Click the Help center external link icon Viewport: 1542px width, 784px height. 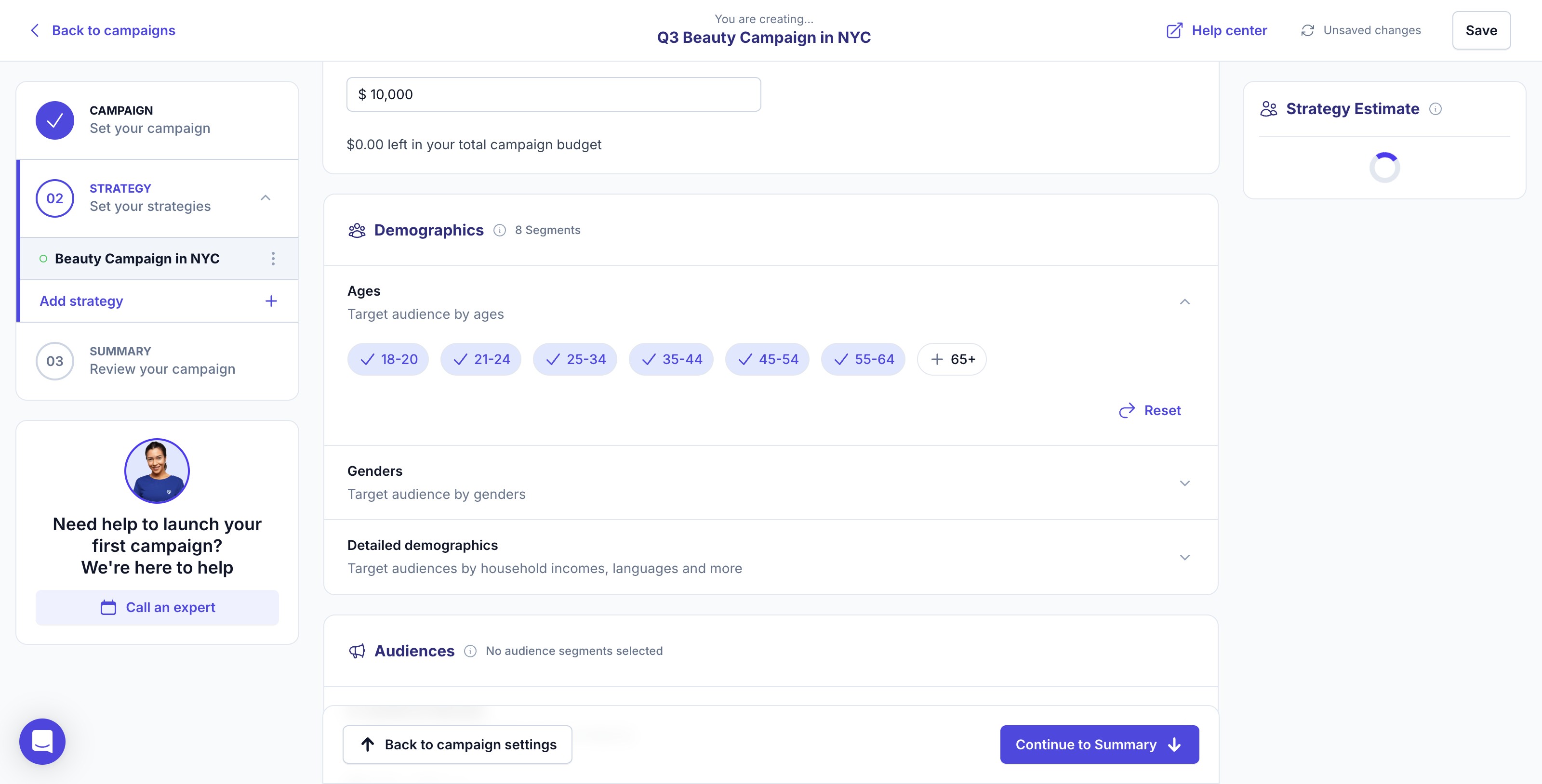tap(1174, 30)
